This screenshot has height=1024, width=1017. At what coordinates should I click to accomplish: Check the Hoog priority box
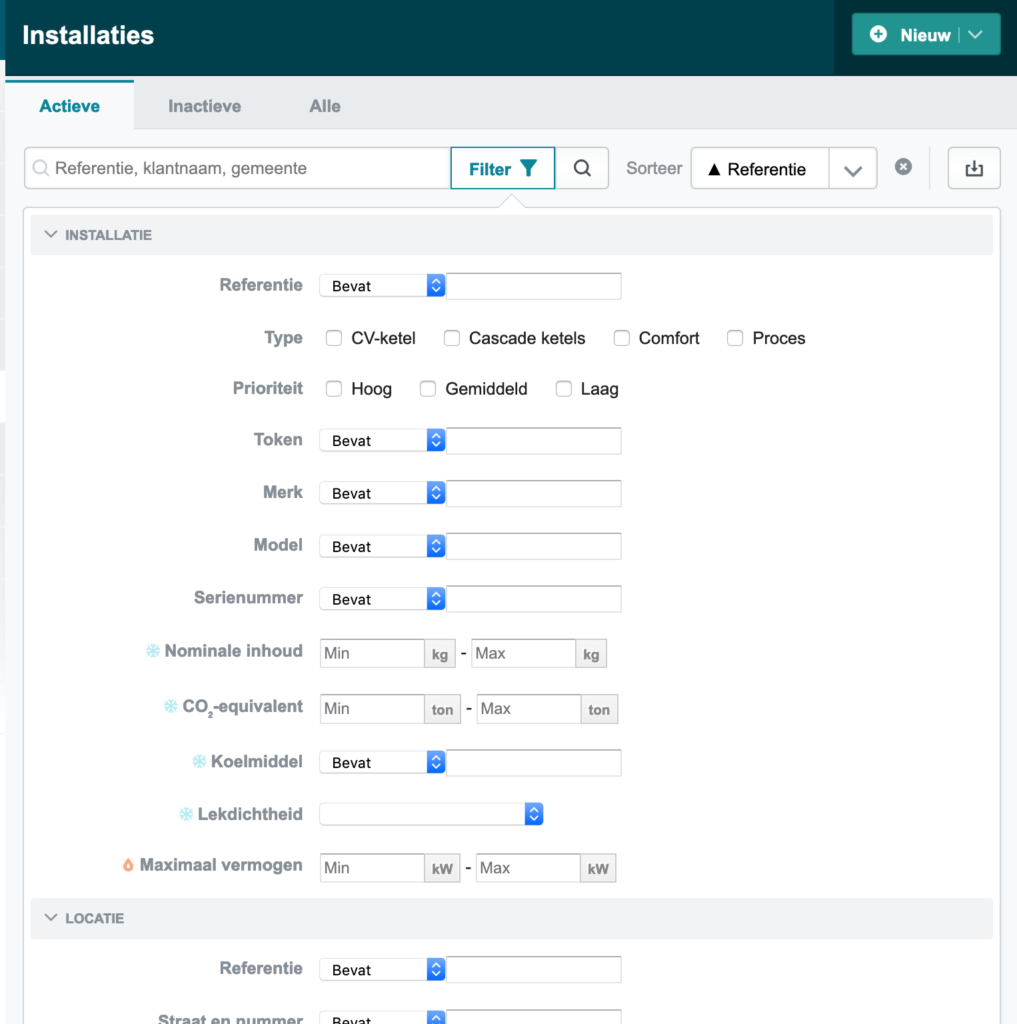(334, 389)
